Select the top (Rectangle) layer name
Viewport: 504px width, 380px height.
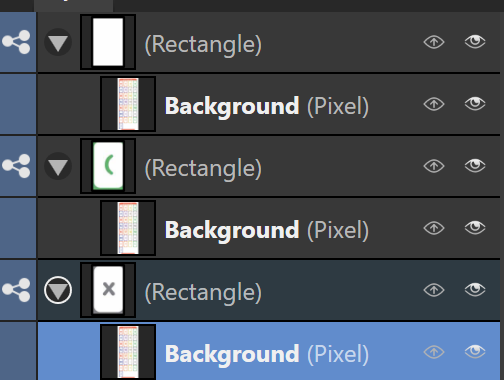[x=203, y=44]
